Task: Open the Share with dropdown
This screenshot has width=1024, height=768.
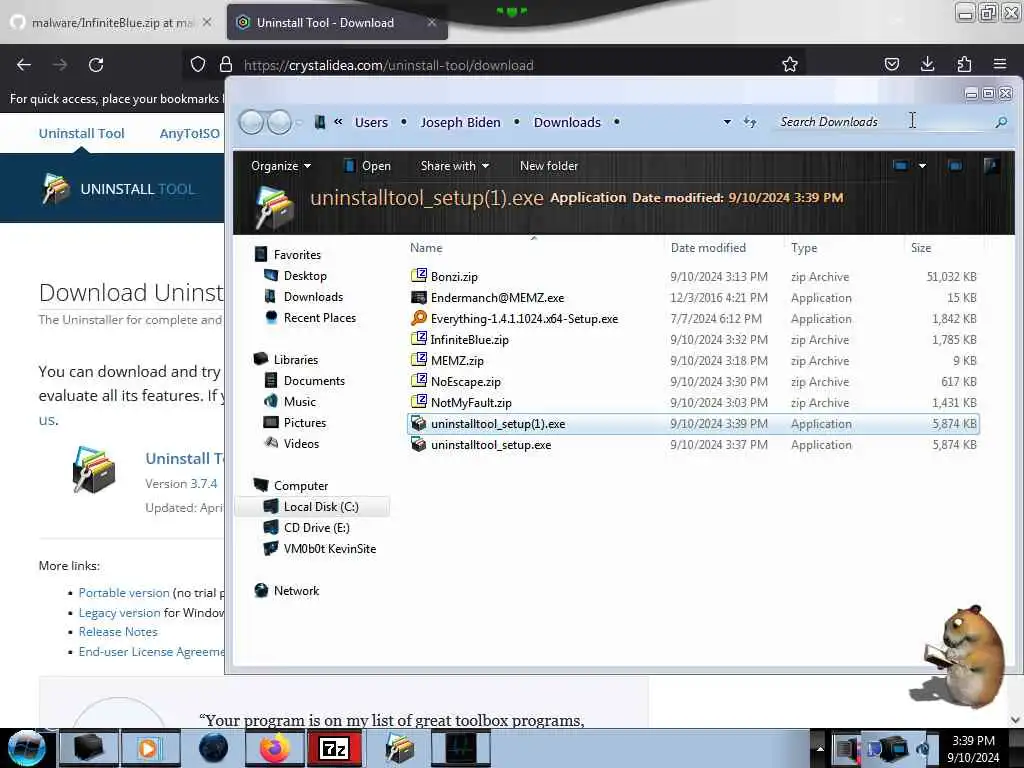Action: 455,166
